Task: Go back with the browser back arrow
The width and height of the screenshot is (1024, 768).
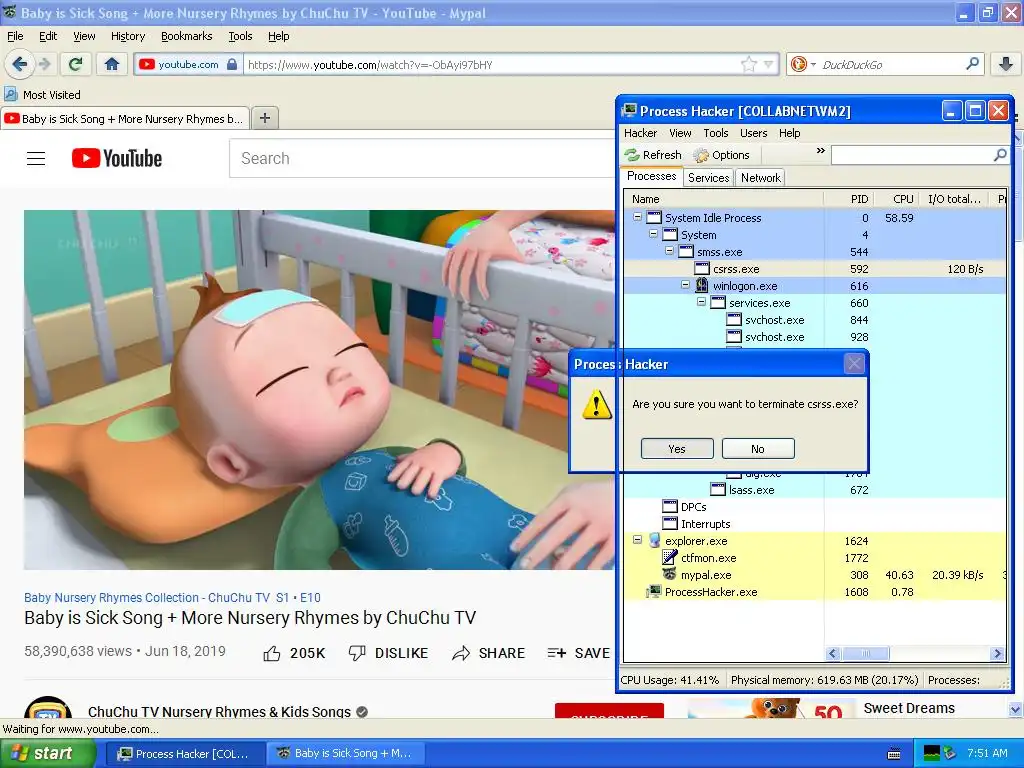Action: (x=19, y=64)
